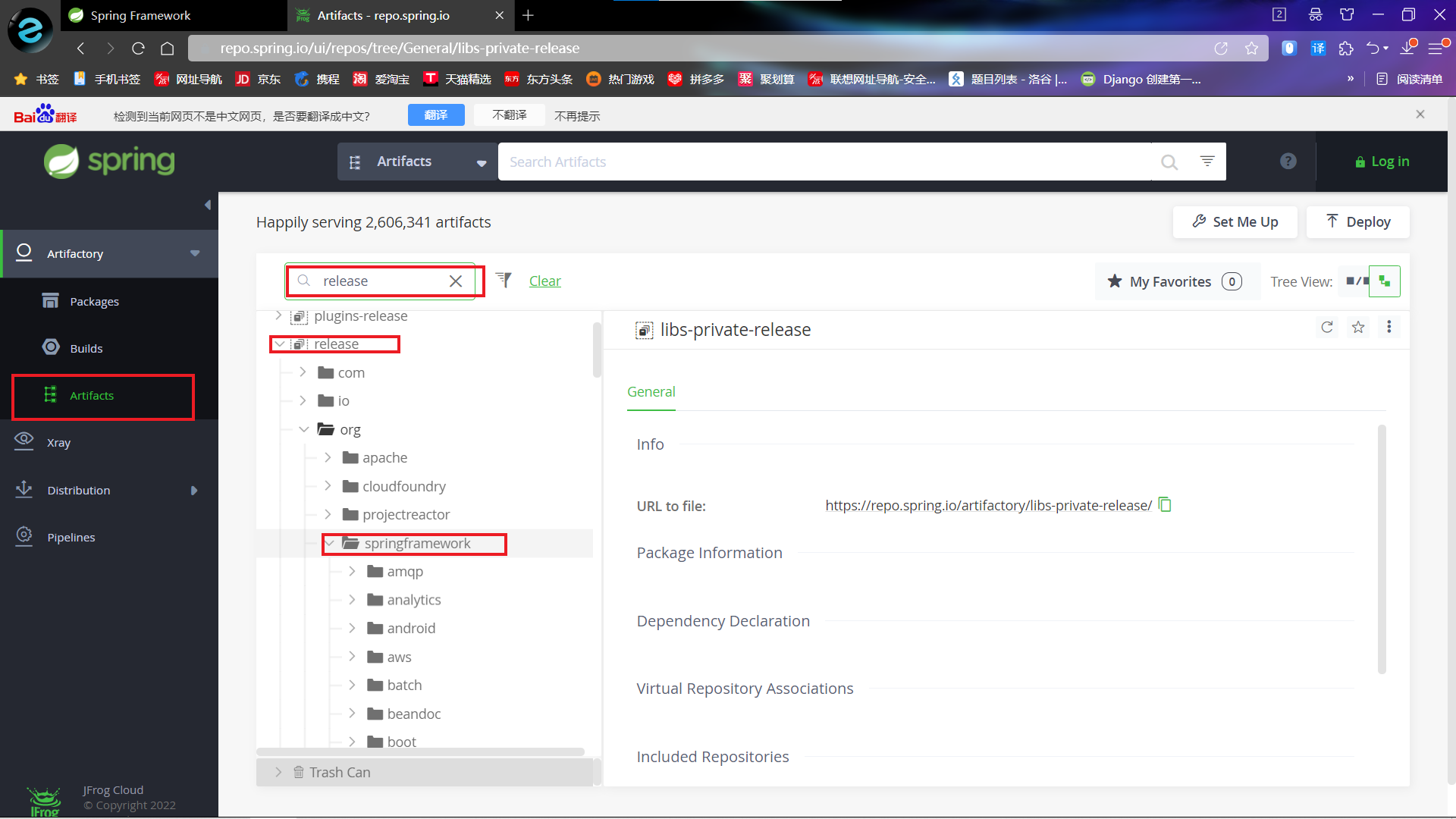Viewport: 1456px width, 819px height.
Task: Reload the page with refresh icon
Action: pos(138,49)
